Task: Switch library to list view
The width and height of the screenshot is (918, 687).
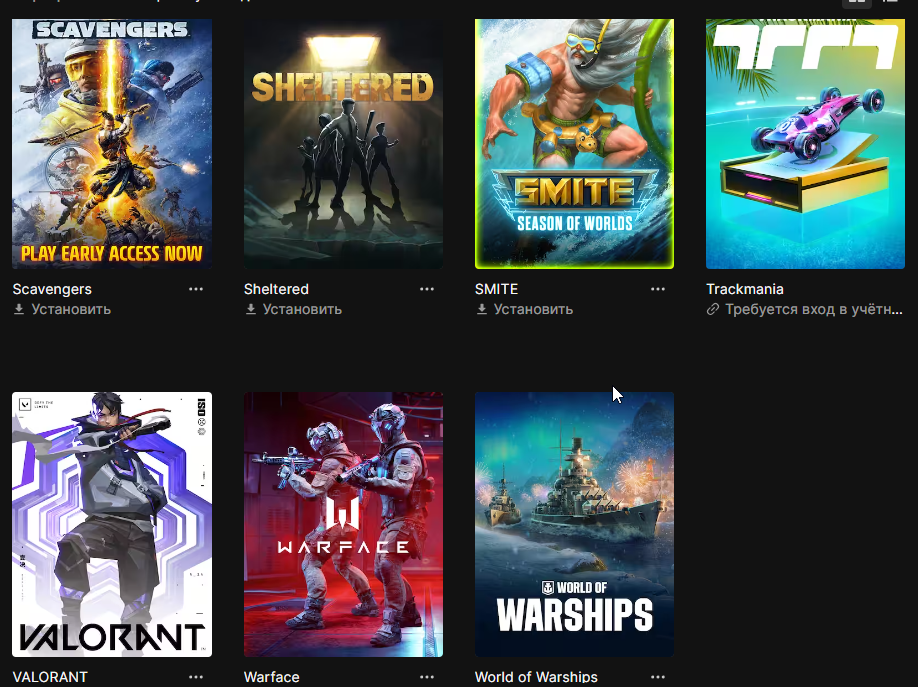Action: point(890,2)
